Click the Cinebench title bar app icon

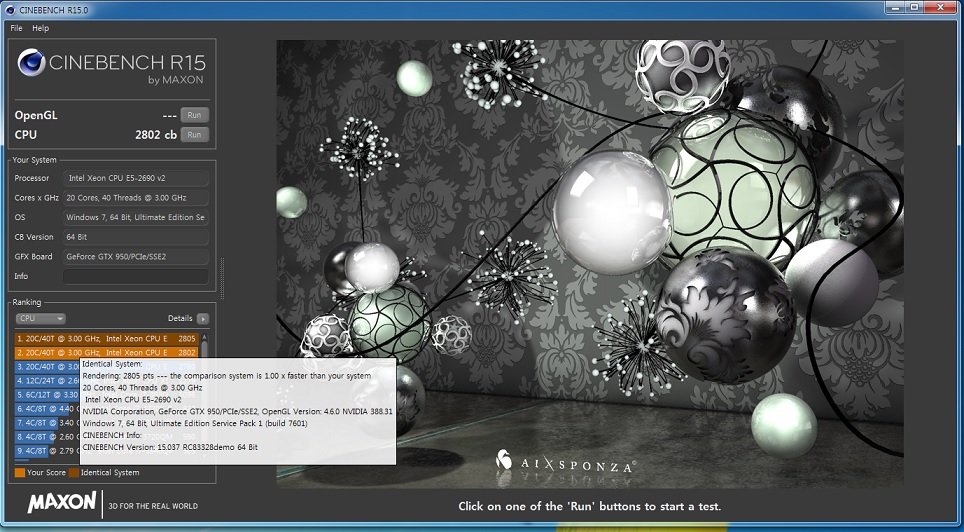(12, 10)
